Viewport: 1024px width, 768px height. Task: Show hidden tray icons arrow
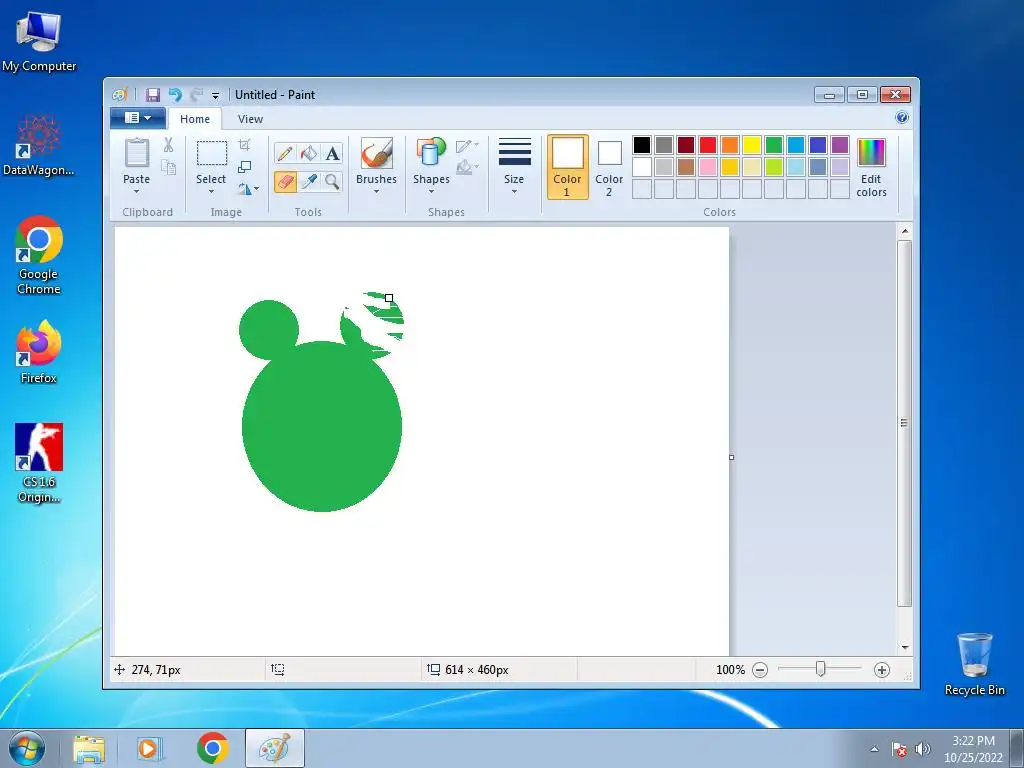pos(874,749)
